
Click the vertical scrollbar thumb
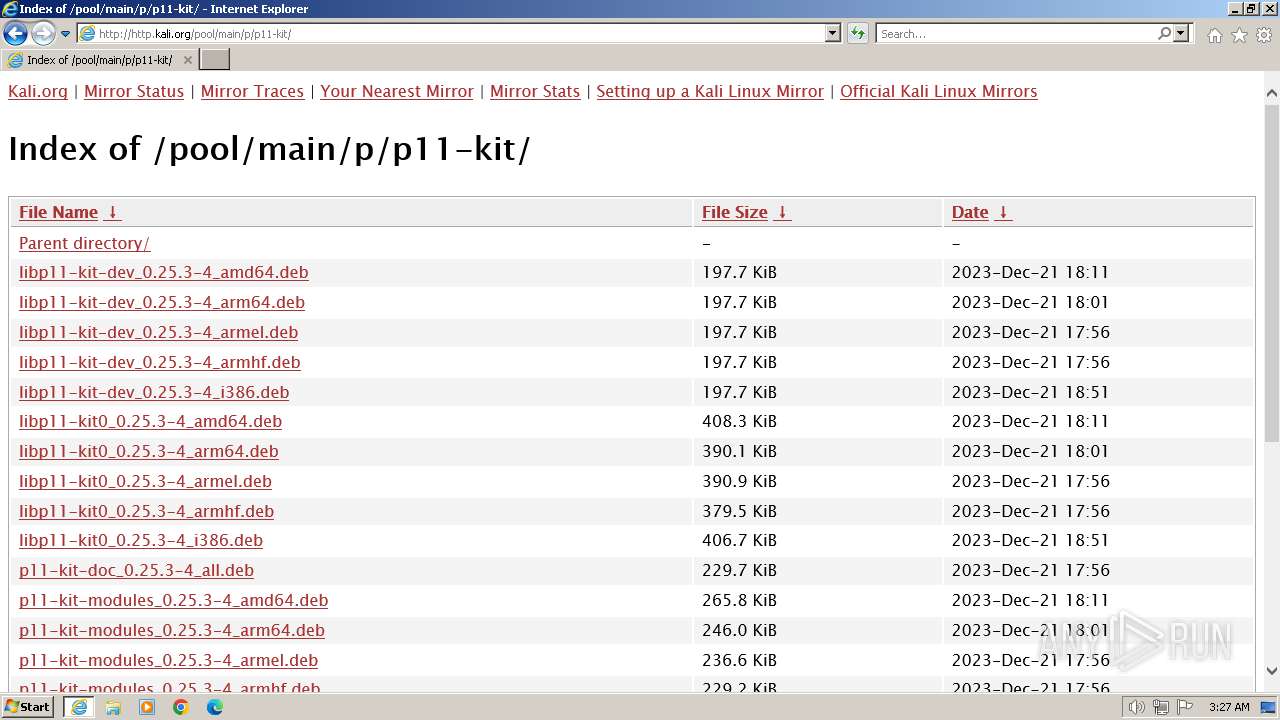click(1271, 274)
